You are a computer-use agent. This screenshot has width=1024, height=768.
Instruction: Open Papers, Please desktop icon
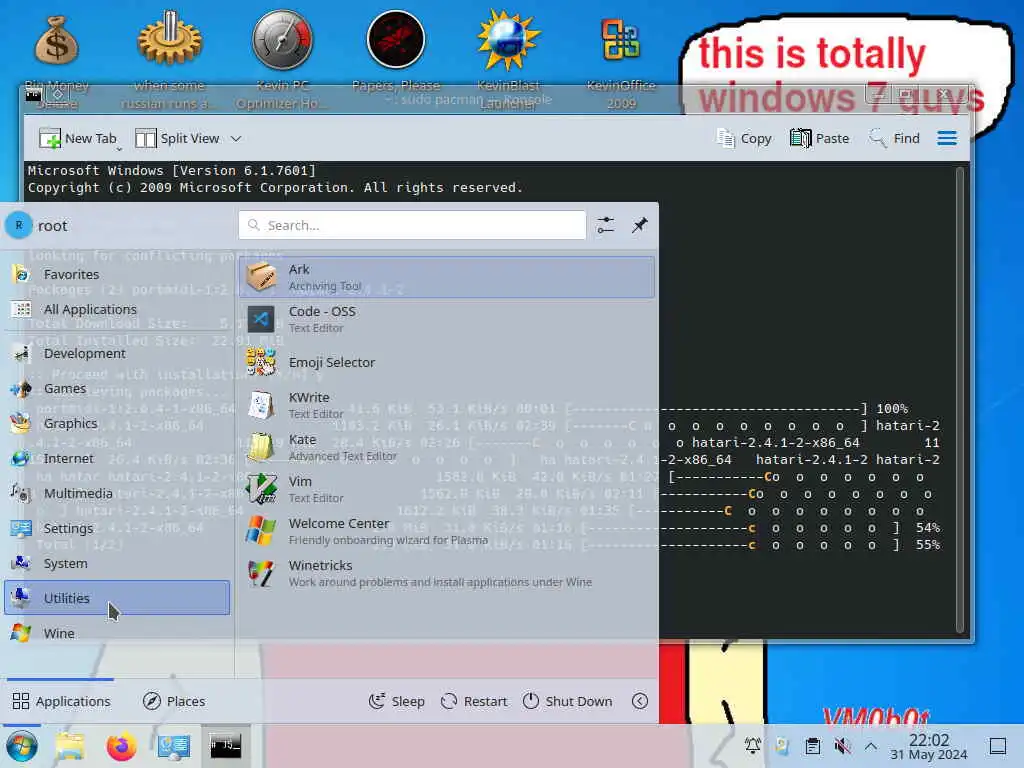pos(396,51)
